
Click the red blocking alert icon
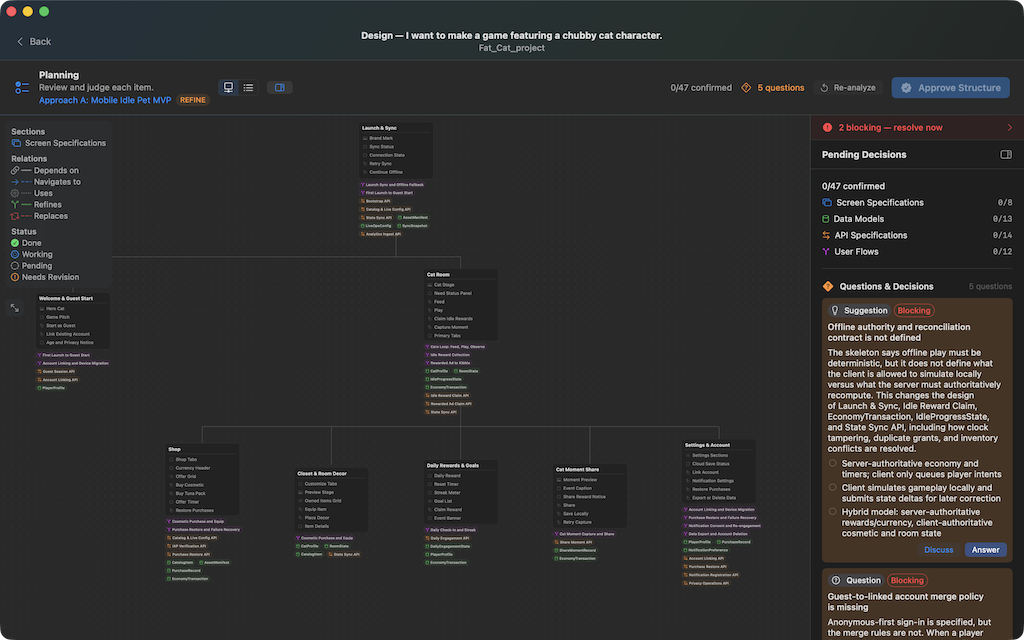point(827,127)
